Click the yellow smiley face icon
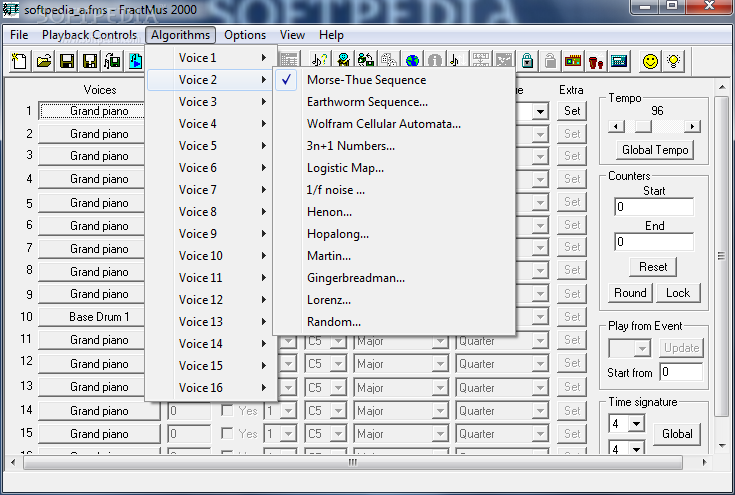This screenshot has width=735, height=495. (650, 61)
